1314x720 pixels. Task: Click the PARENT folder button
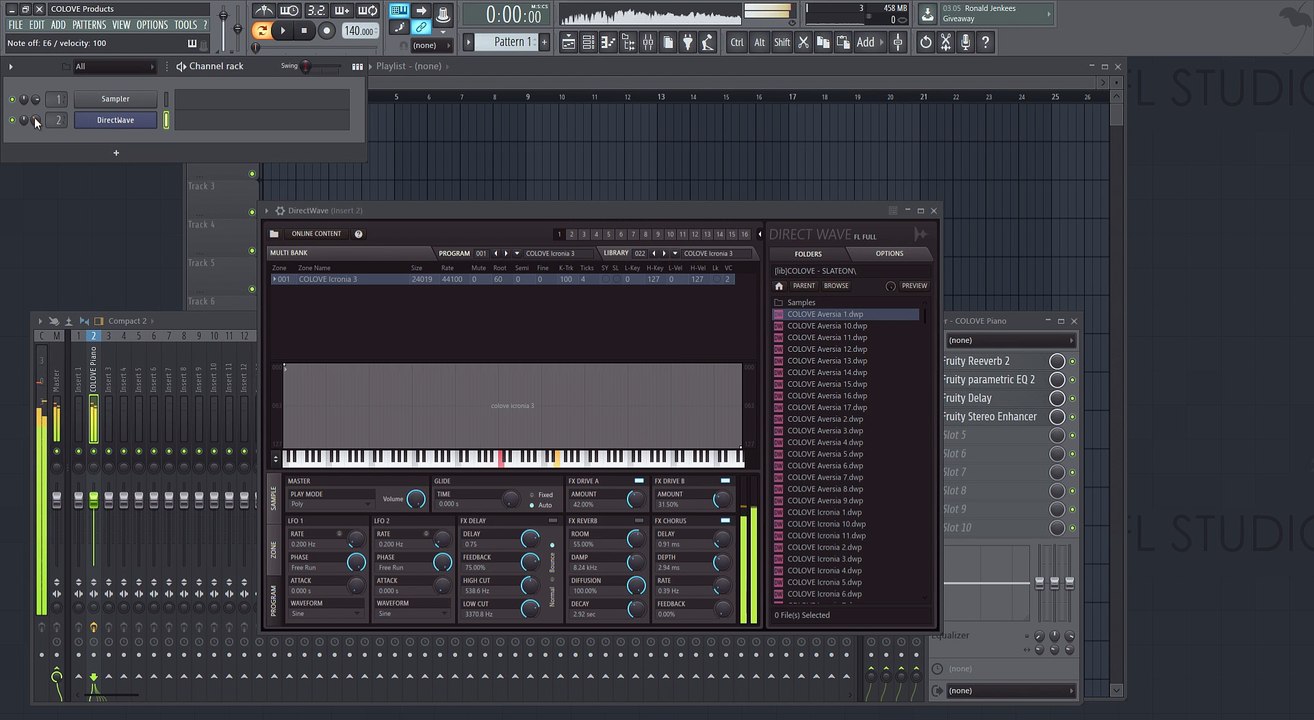[x=804, y=286]
